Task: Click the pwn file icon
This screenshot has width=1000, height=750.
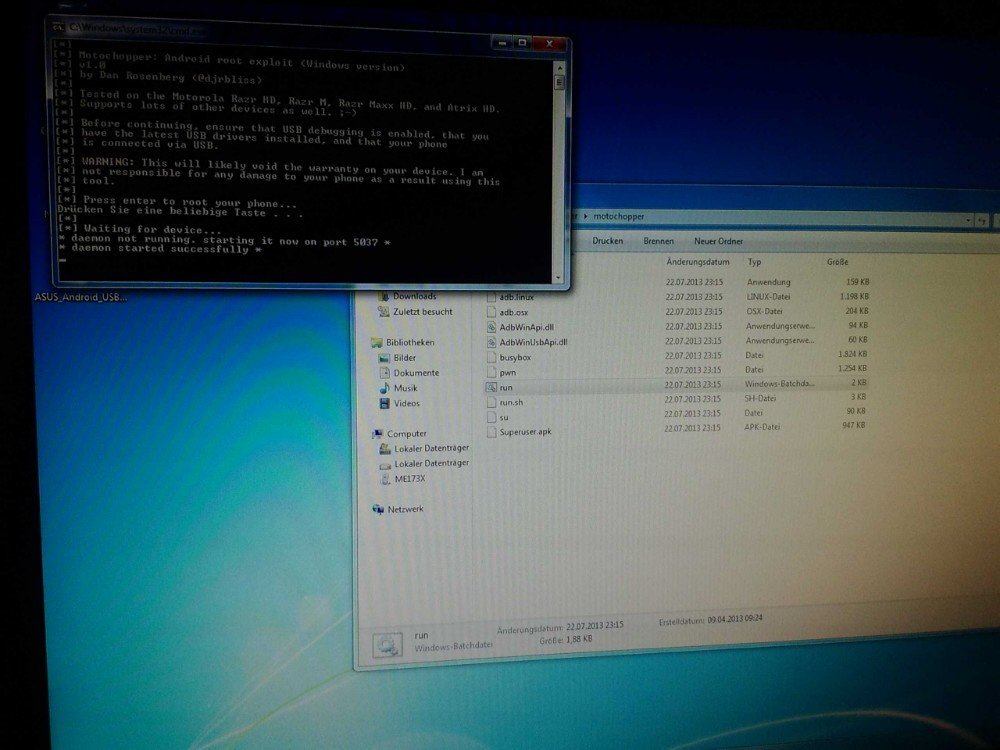Action: click(491, 372)
